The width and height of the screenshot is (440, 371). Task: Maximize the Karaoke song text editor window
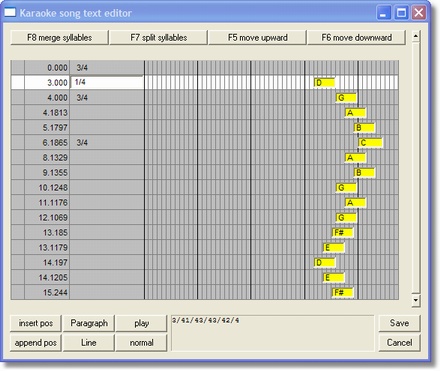coord(401,13)
